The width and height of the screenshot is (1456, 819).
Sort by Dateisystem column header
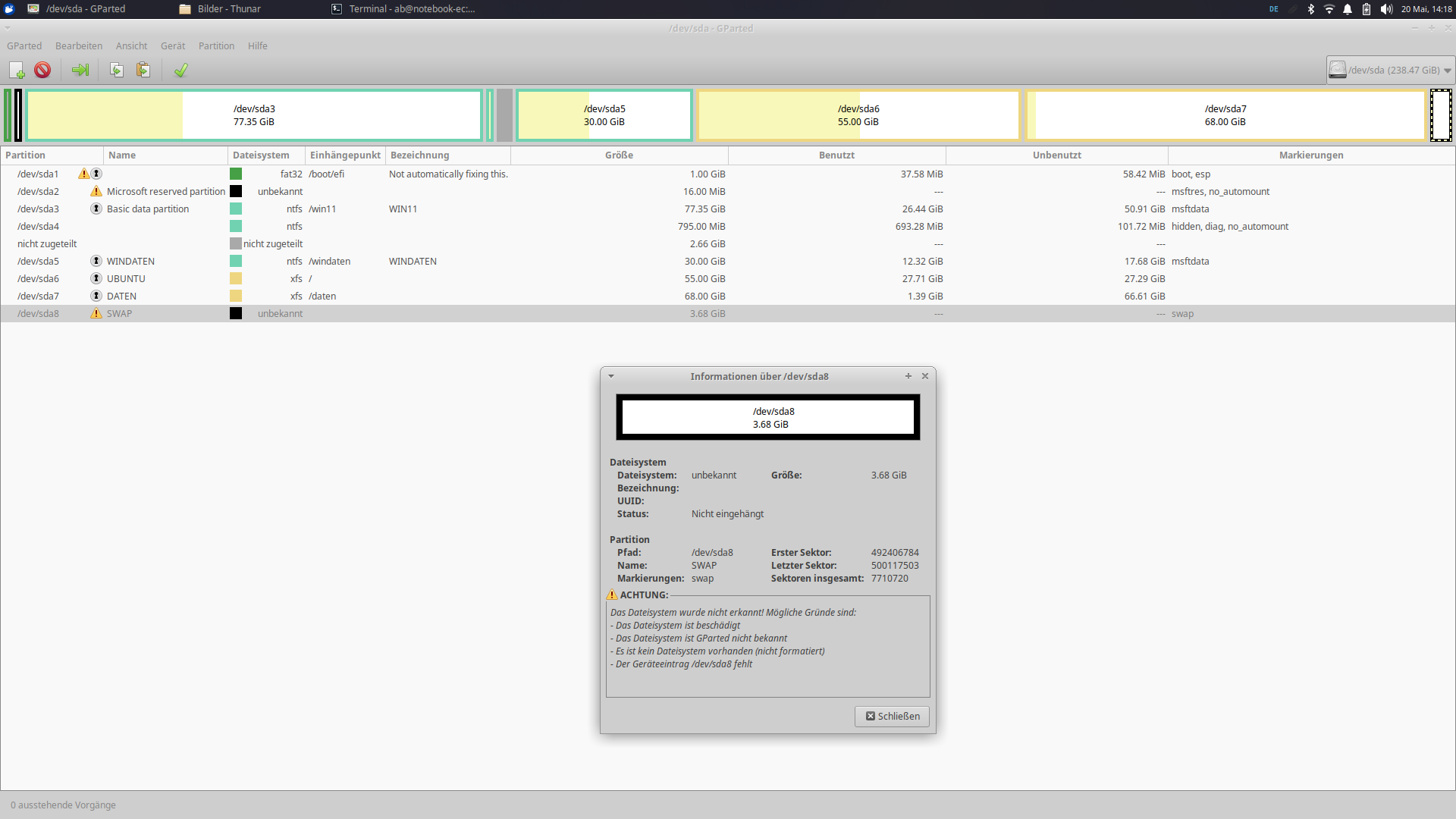click(266, 155)
